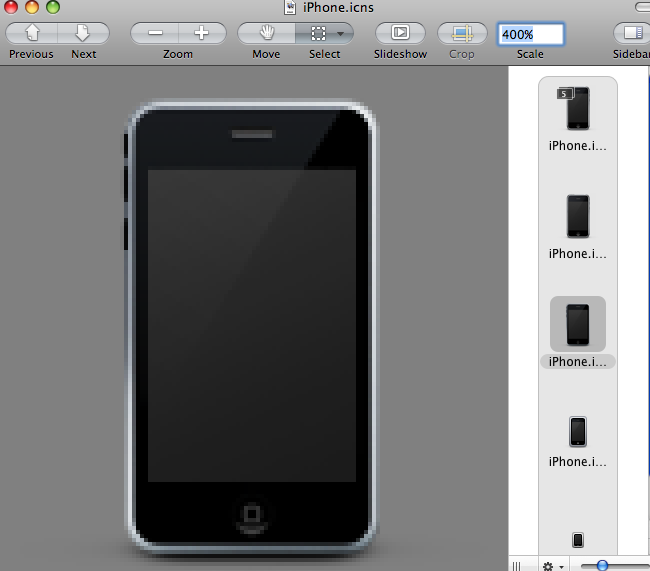
Task: Zoom in with the plus button
Action: (202, 33)
